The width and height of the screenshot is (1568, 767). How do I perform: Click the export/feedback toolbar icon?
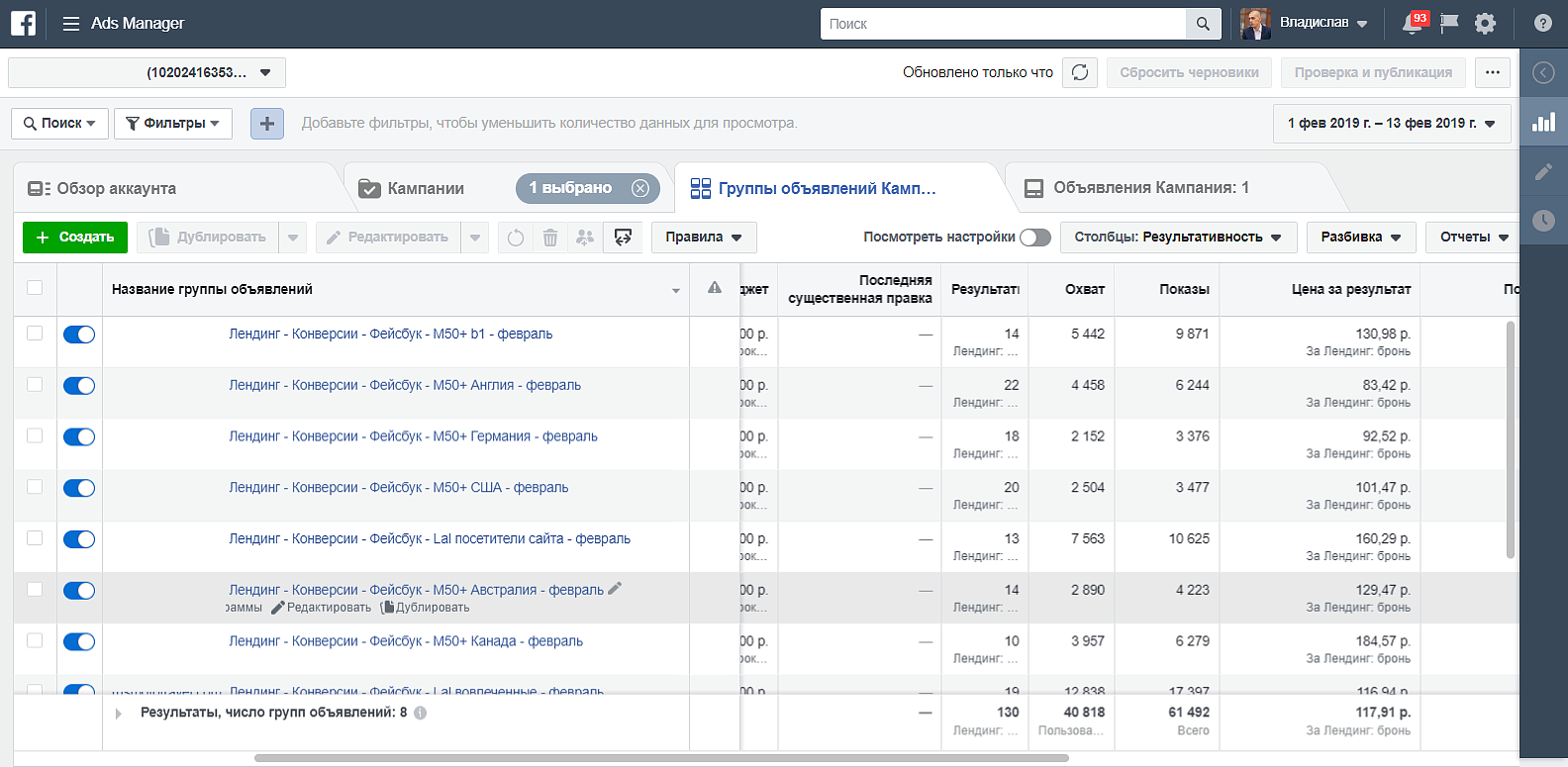coord(623,238)
